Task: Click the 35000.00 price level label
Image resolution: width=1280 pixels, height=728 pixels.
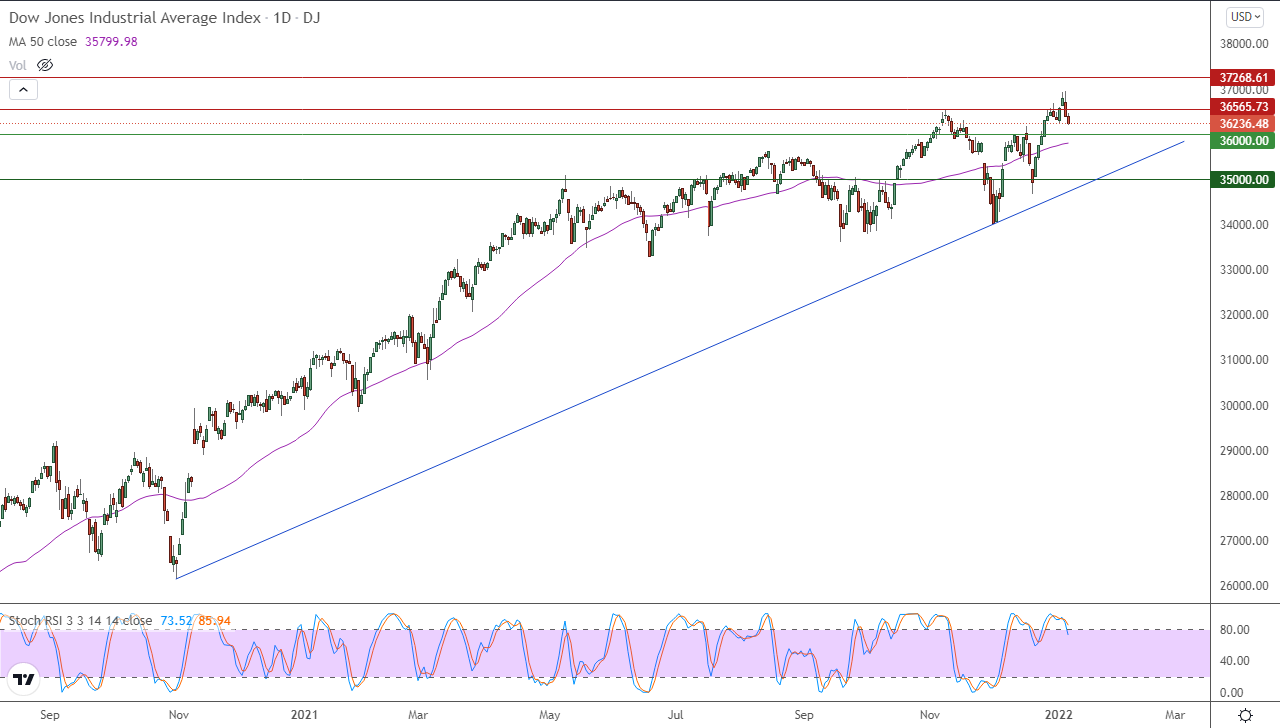Action: 1244,180
